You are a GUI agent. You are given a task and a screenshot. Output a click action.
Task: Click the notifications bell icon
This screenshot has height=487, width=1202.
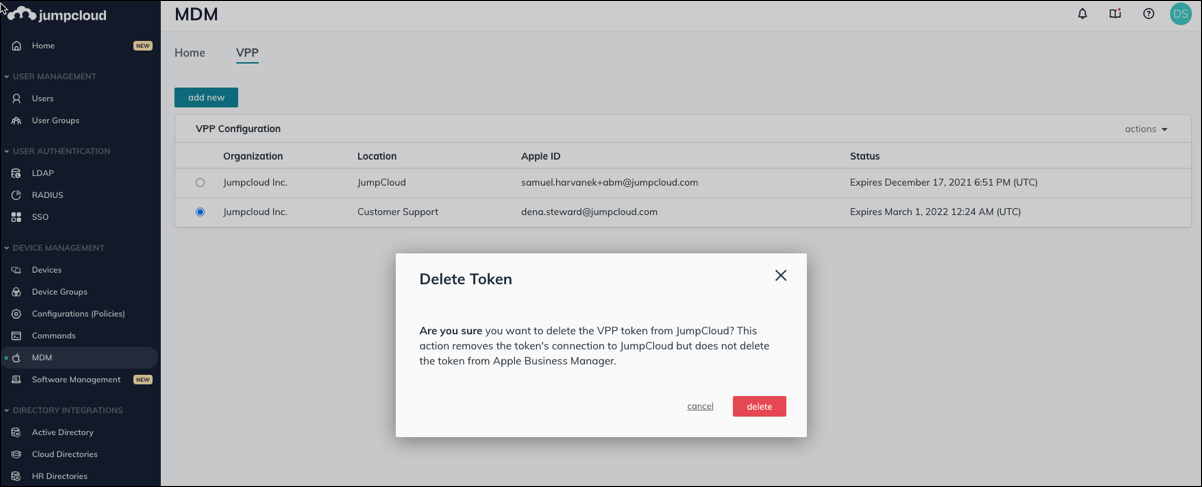point(1082,14)
